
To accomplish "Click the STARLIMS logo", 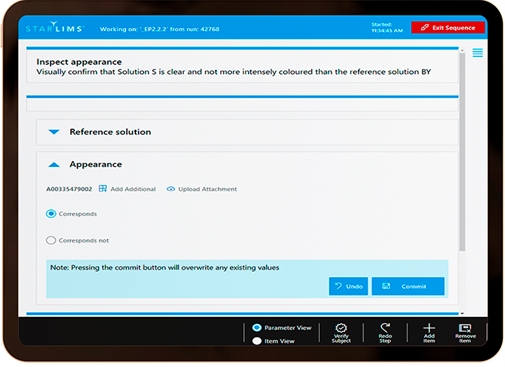I will tap(55, 27).
